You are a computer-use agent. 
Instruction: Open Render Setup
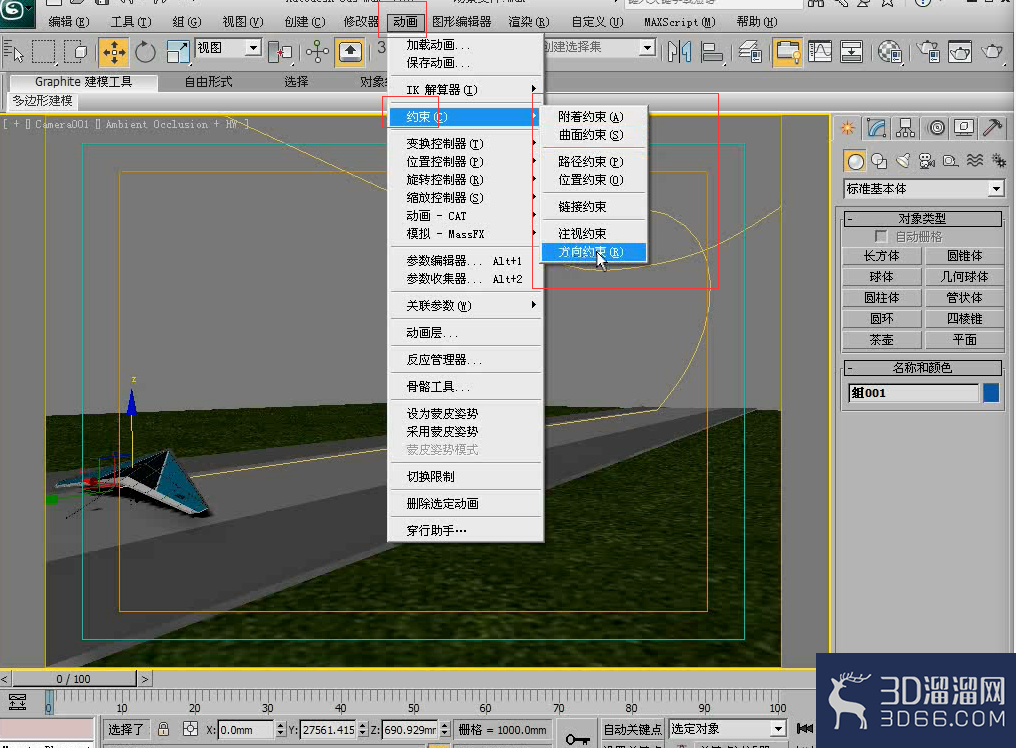[928, 52]
